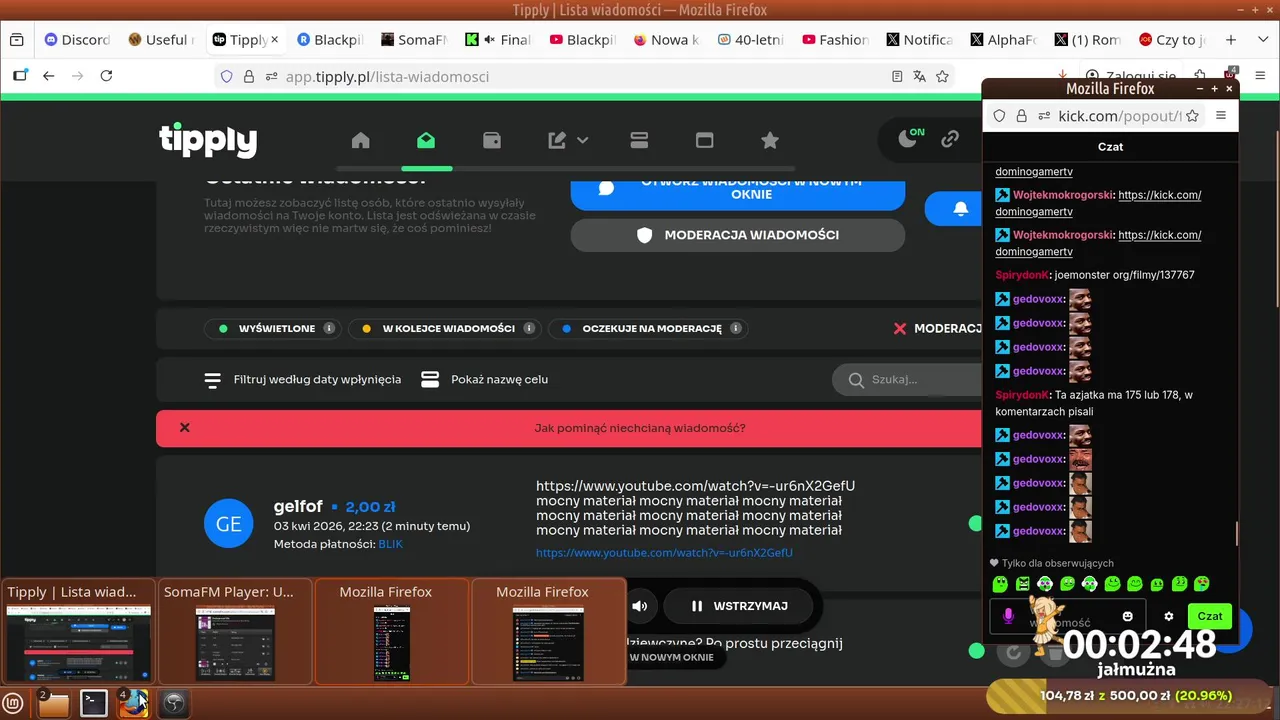The width and height of the screenshot is (1280, 720).
Task: Click Jak pominąć niechcianą wiadomość link
Action: [640, 428]
